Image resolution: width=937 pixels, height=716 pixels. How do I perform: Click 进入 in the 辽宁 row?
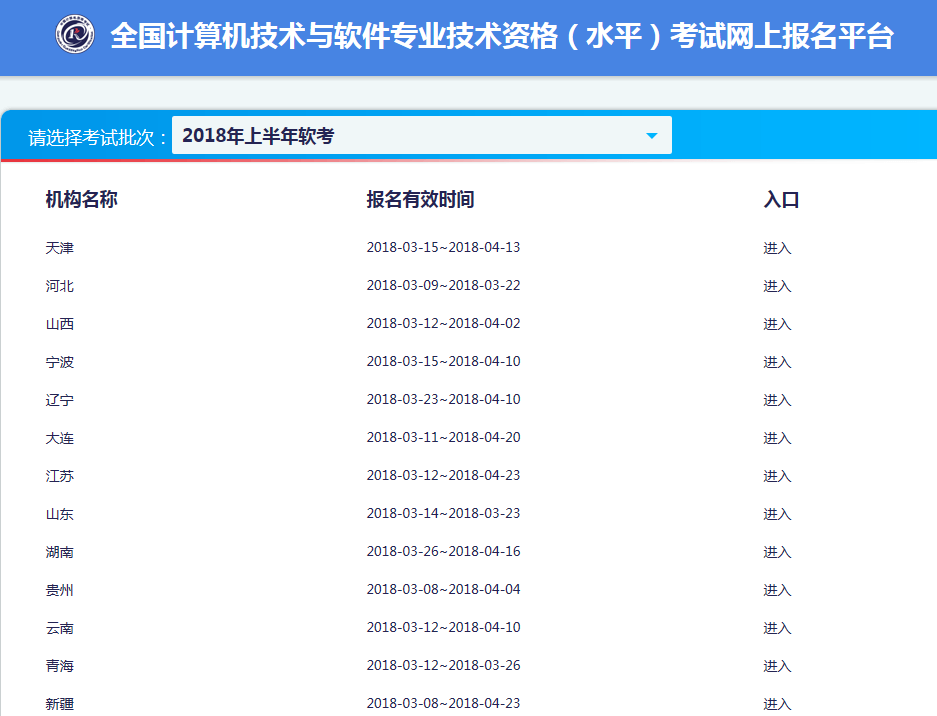[777, 400]
